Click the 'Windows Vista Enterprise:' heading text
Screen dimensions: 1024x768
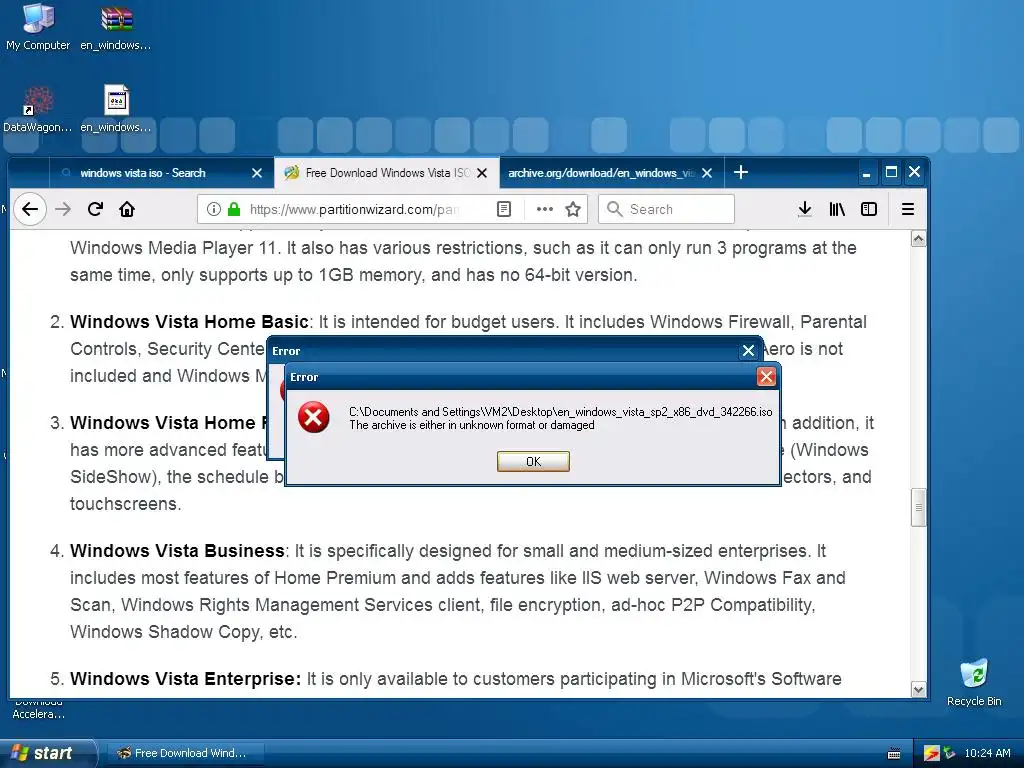click(x=185, y=679)
